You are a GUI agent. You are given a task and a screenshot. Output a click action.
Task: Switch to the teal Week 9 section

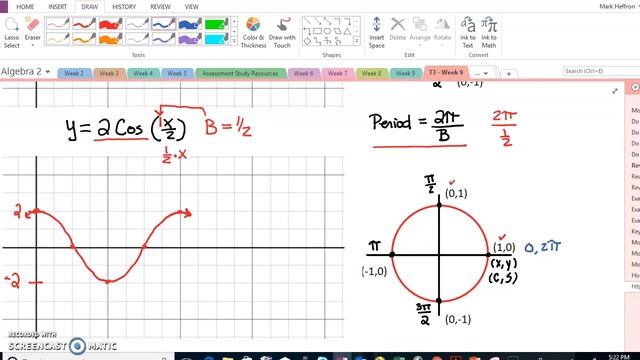[405, 73]
